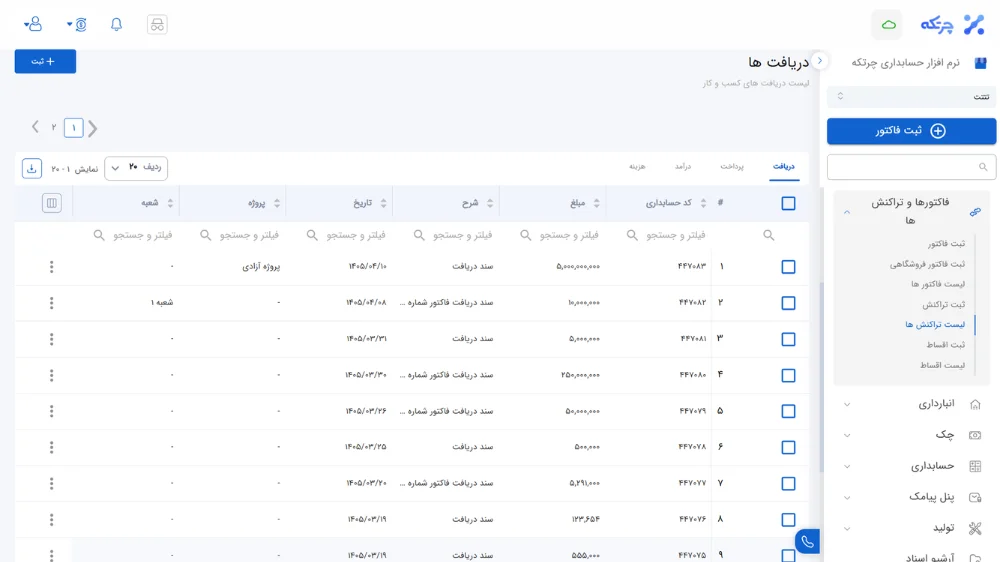Expand the حسابداری sidebar section
The image size is (1000, 562).
[911, 466]
